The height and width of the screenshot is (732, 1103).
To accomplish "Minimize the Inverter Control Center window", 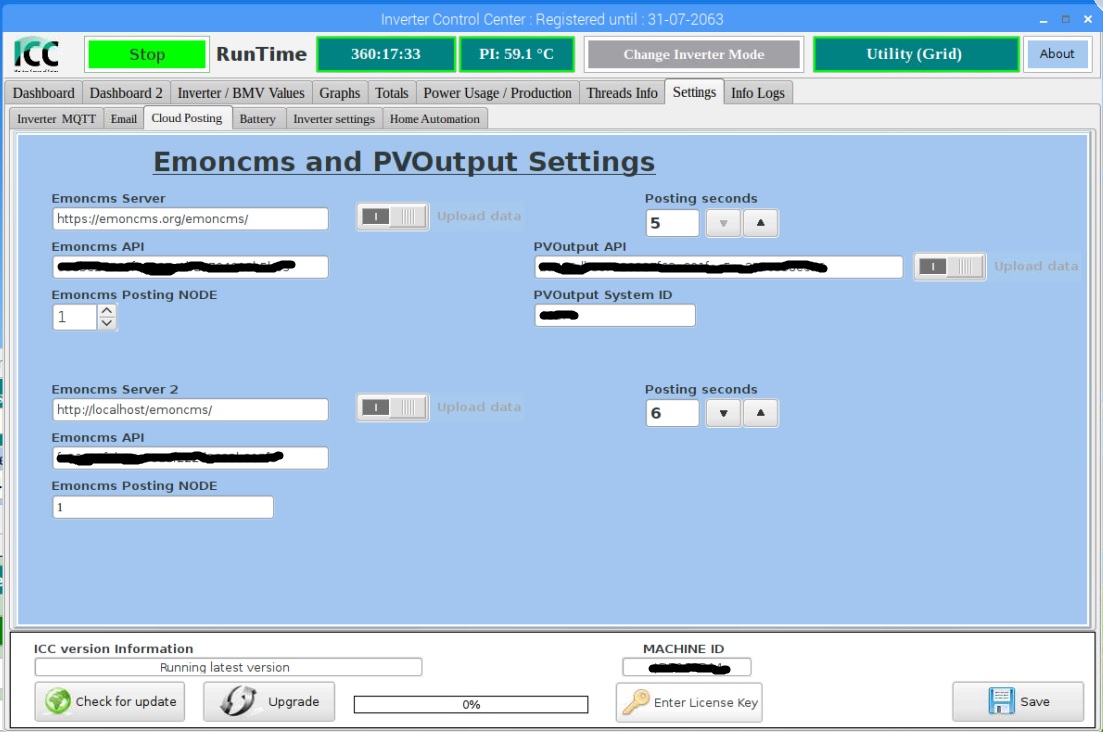I will click(1043, 20).
